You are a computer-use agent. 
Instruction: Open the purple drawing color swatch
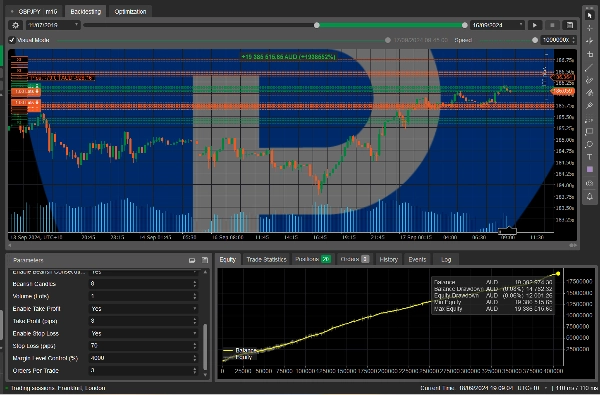(x=590, y=169)
